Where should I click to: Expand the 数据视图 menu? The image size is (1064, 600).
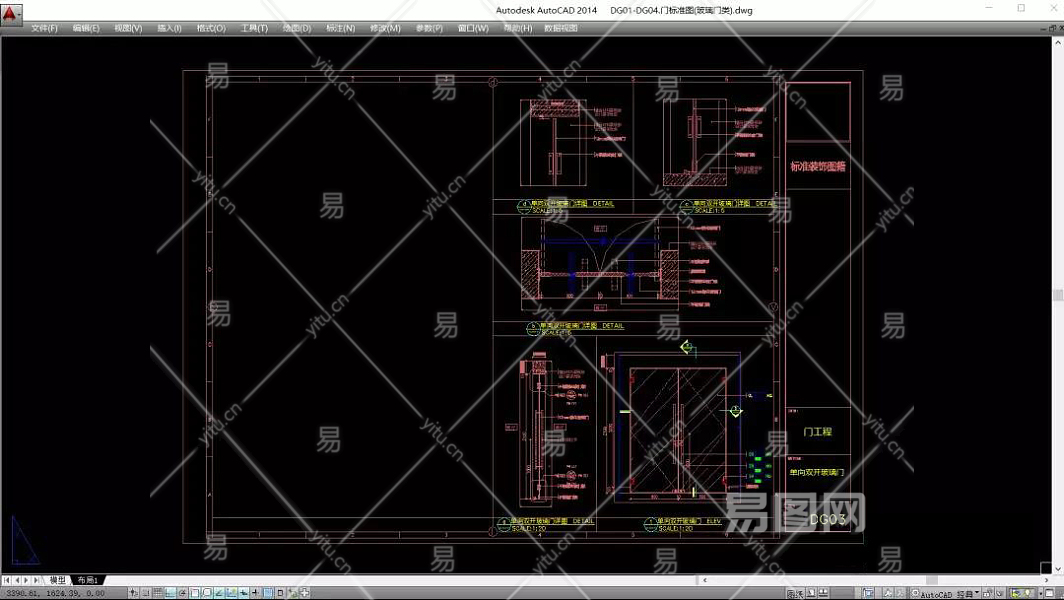pyautogui.click(x=561, y=28)
